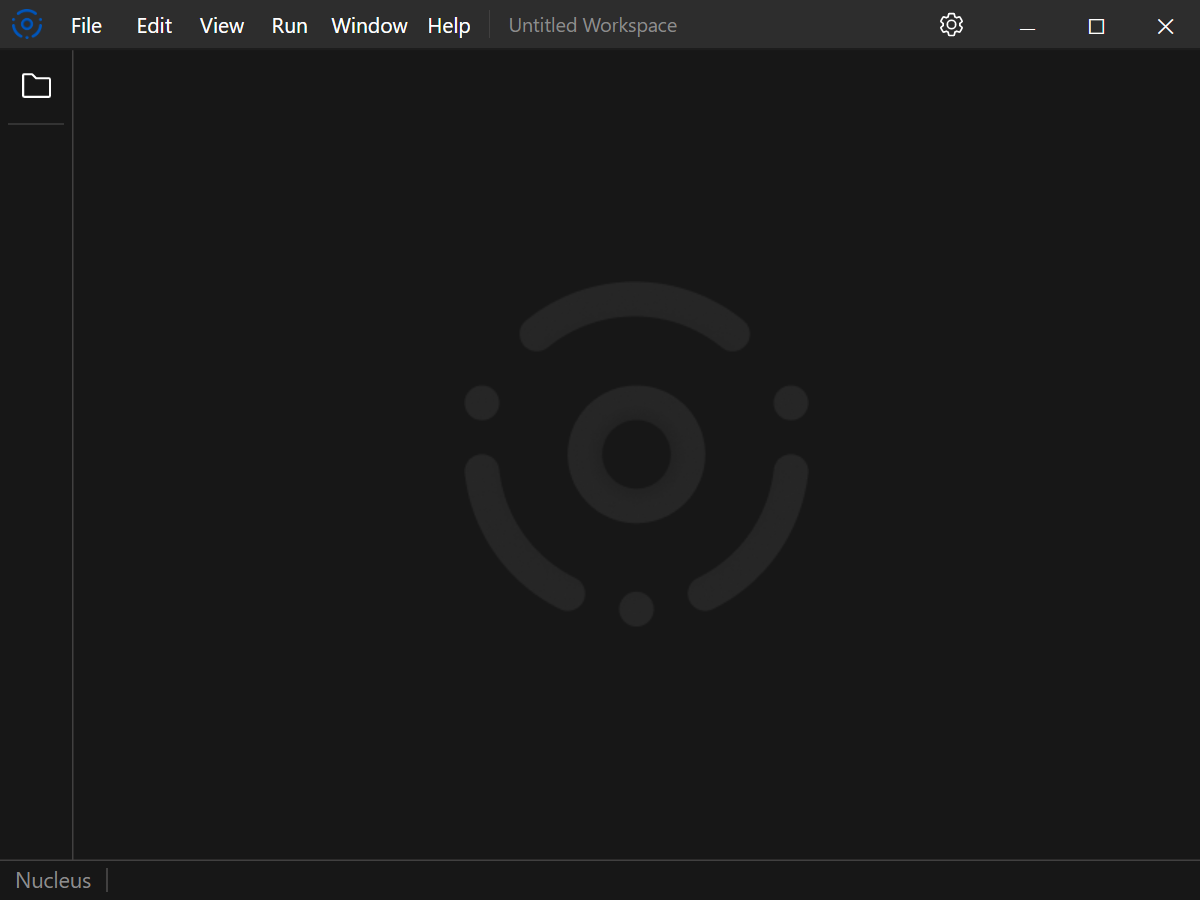Click the divider below the folder icon
Viewport: 1200px width, 900px height.
coord(36,126)
